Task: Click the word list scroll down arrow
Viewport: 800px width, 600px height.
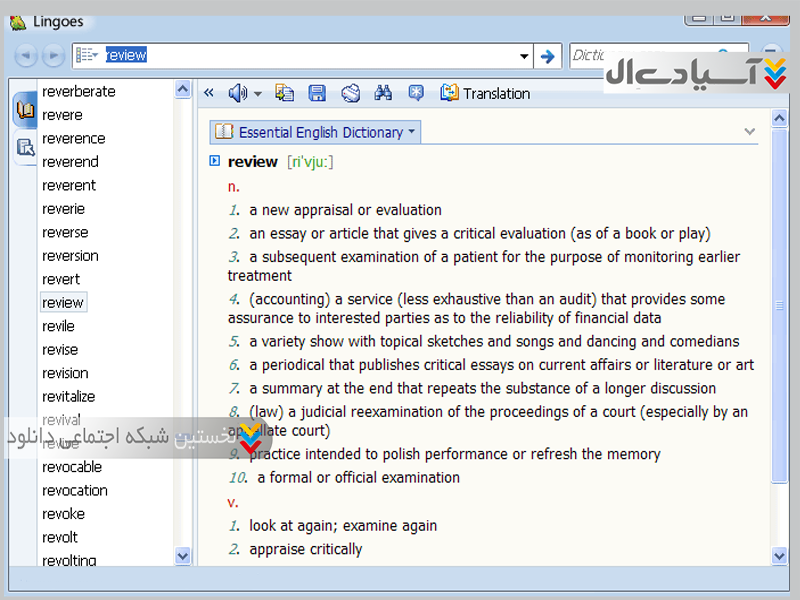Action: (183, 556)
